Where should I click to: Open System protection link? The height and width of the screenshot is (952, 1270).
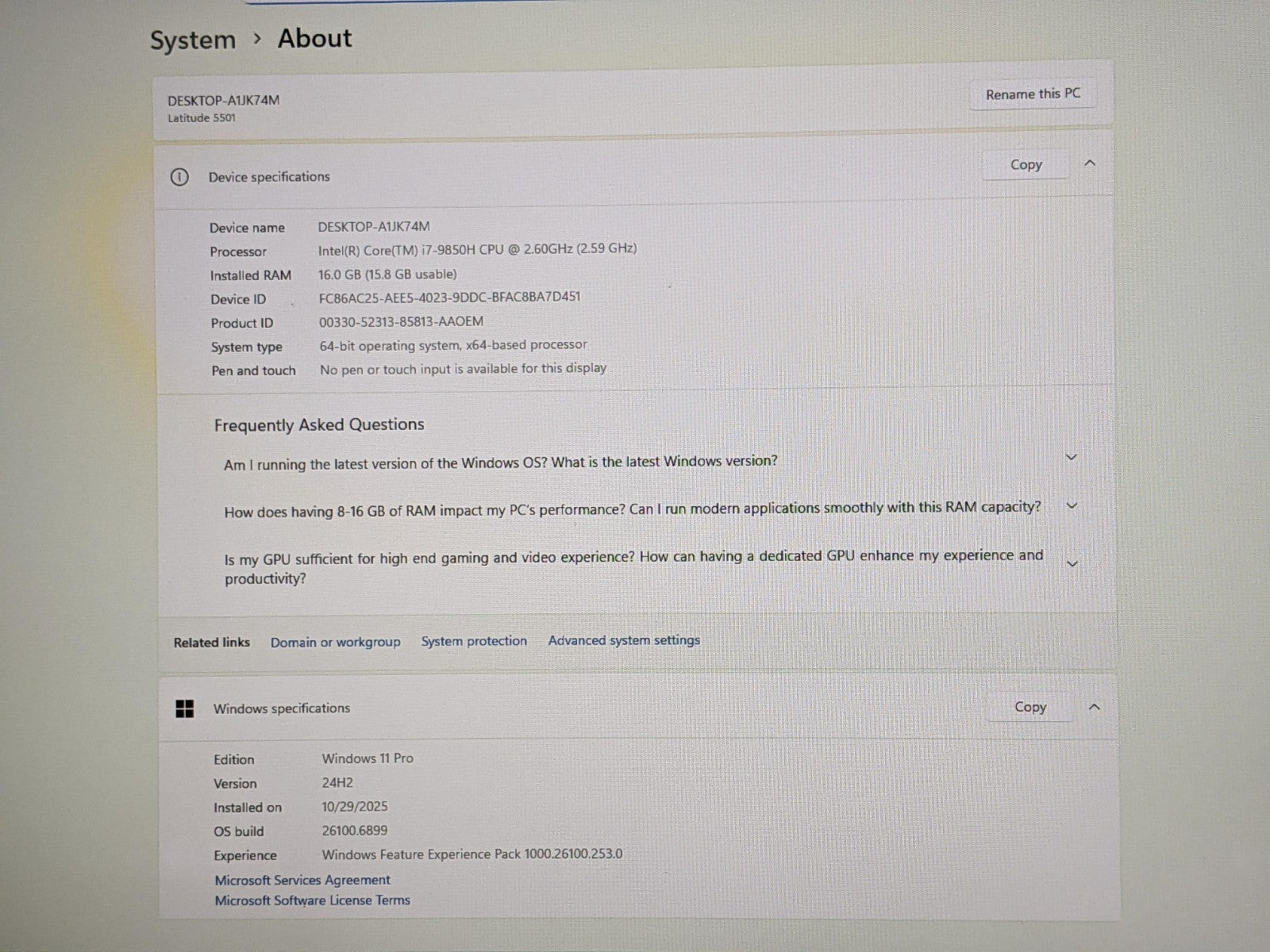pos(474,641)
